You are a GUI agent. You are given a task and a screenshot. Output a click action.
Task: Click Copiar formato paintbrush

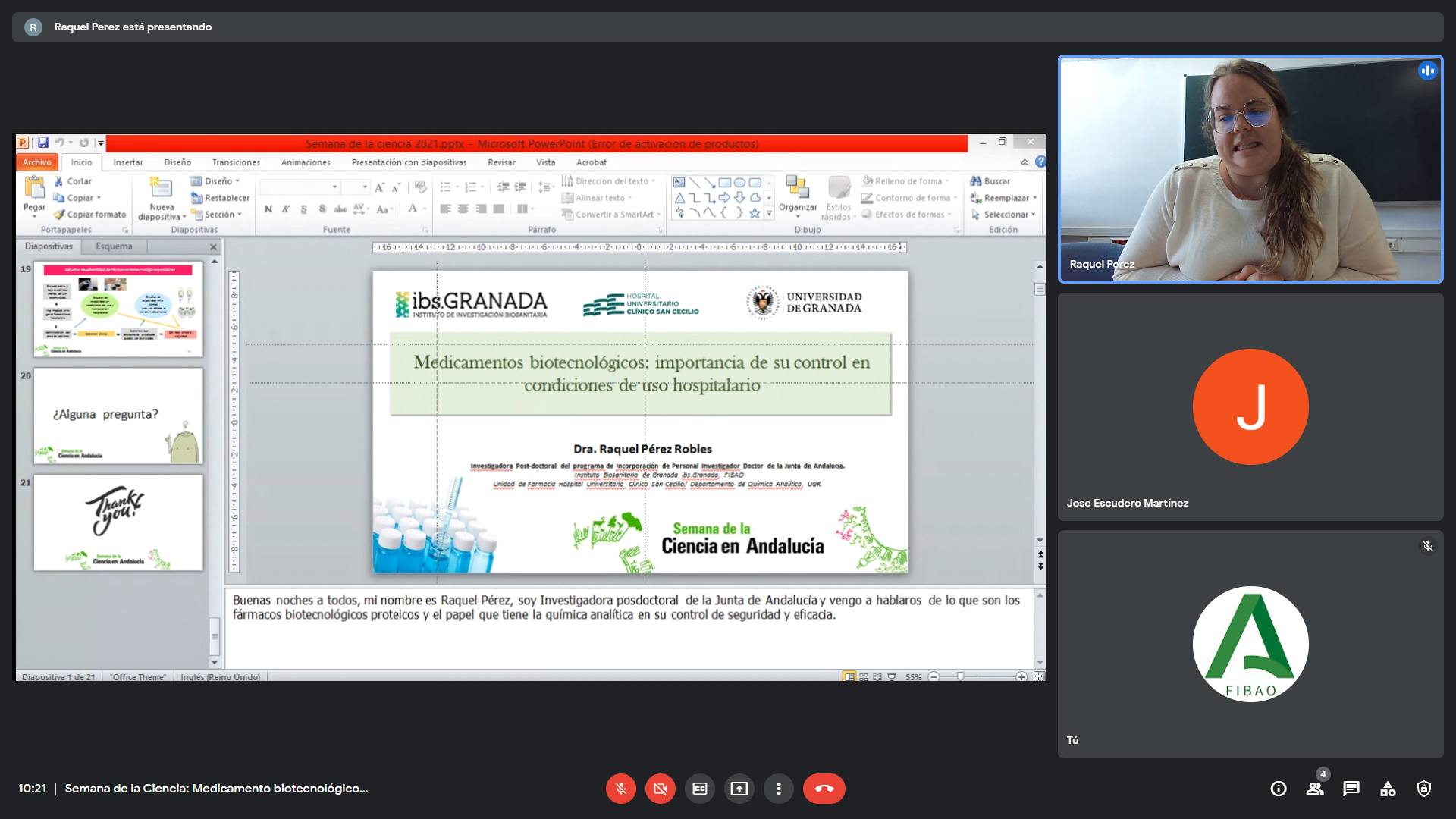[89, 215]
